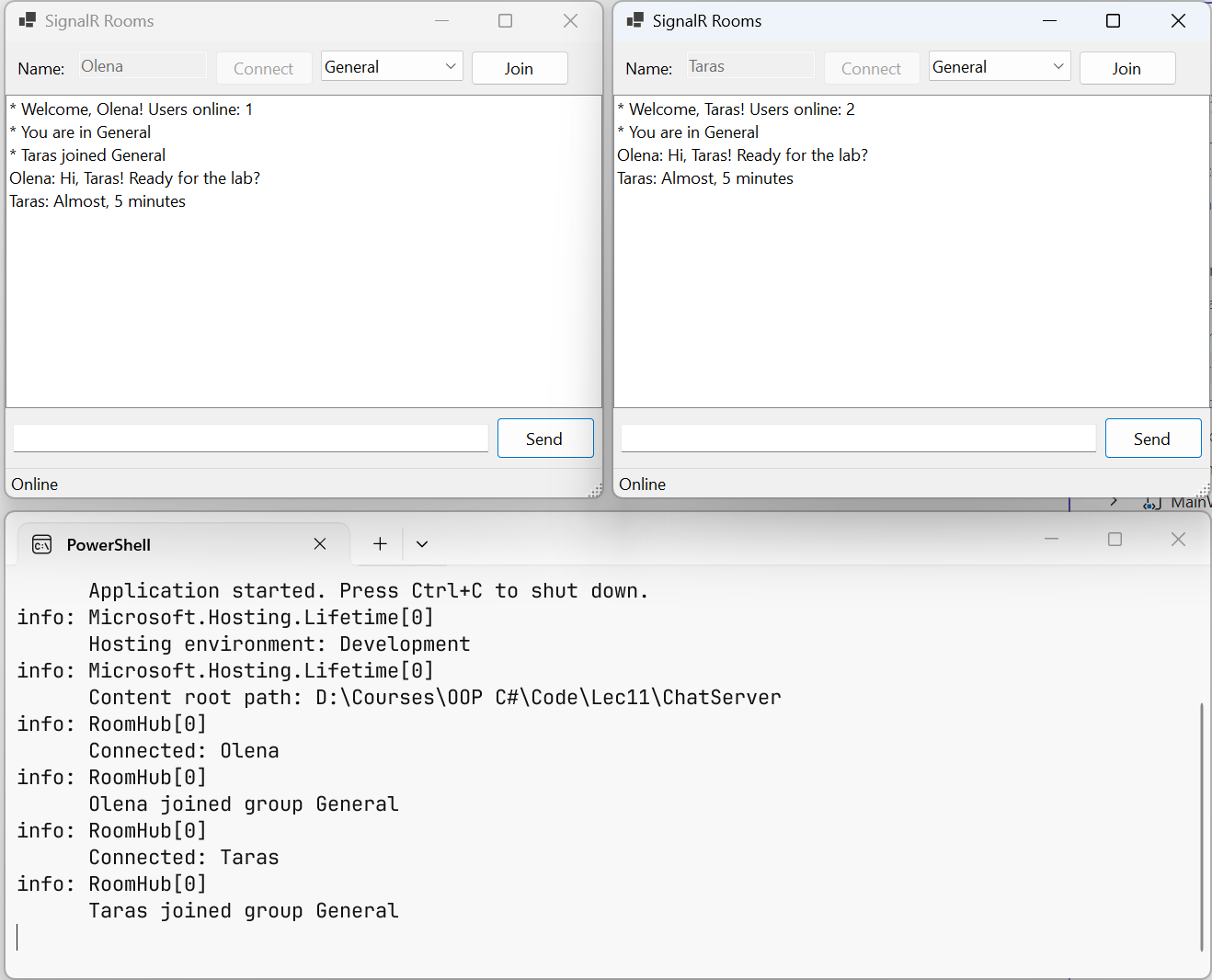Click "Hosting environment: Development" log line
This screenshot has width=1212, height=980.
point(280,644)
